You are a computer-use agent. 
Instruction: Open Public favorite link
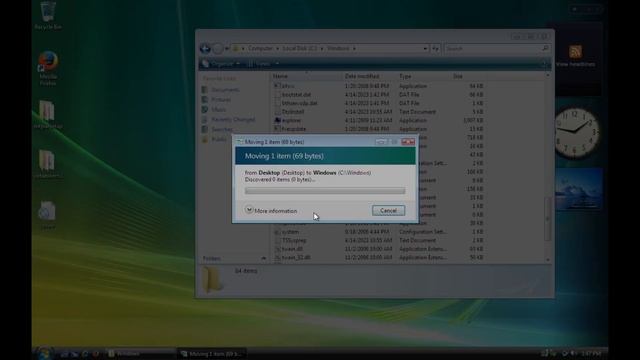pos(215,139)
